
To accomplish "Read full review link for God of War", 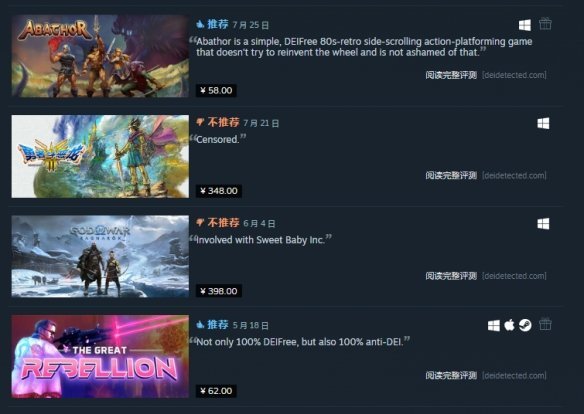I will (451, 276).
